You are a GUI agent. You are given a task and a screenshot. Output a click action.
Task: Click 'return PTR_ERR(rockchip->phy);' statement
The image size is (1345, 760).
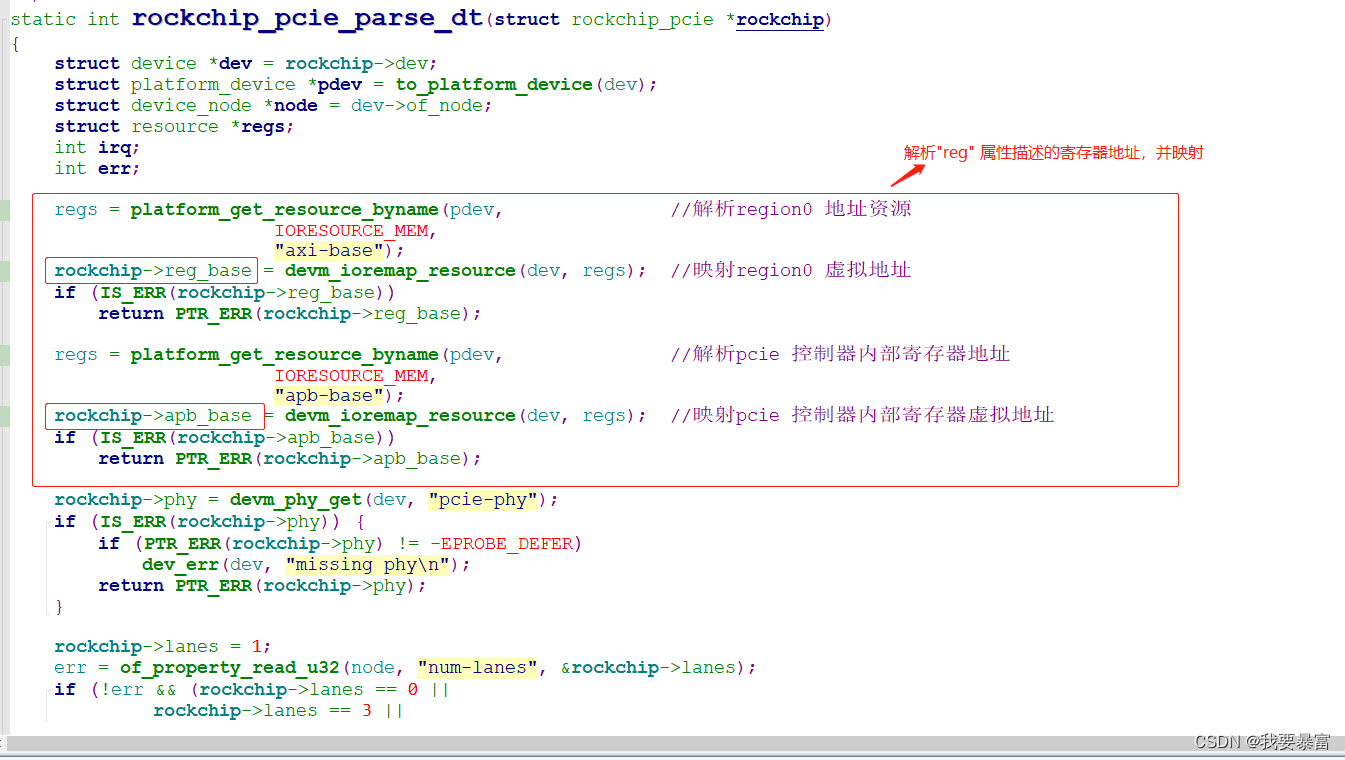tap(262, 586)
